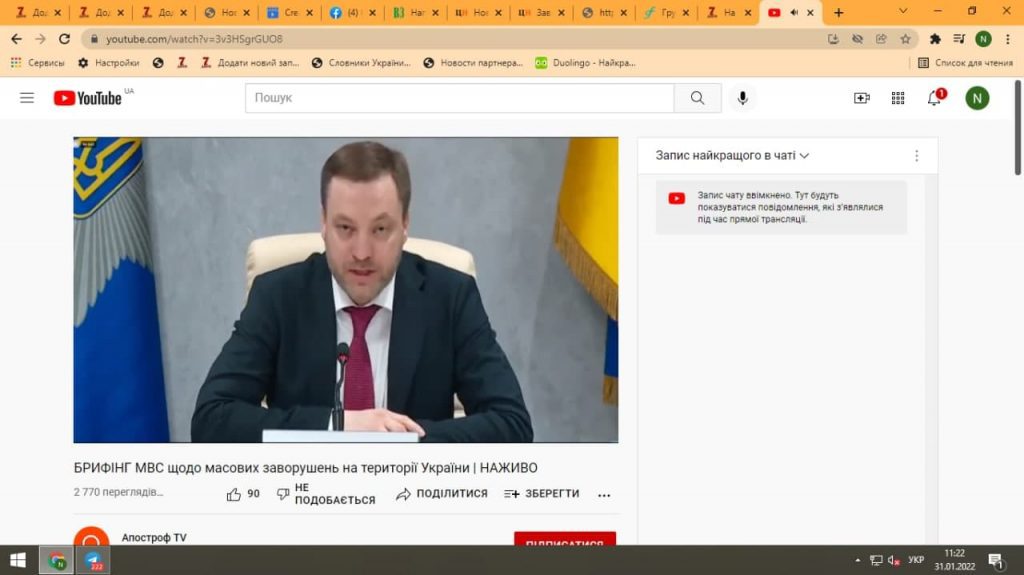1024x575 pixels.
Task: Click the 'ПОДІЛИТИСЯ' share button
Action: [x=442, y=494]
